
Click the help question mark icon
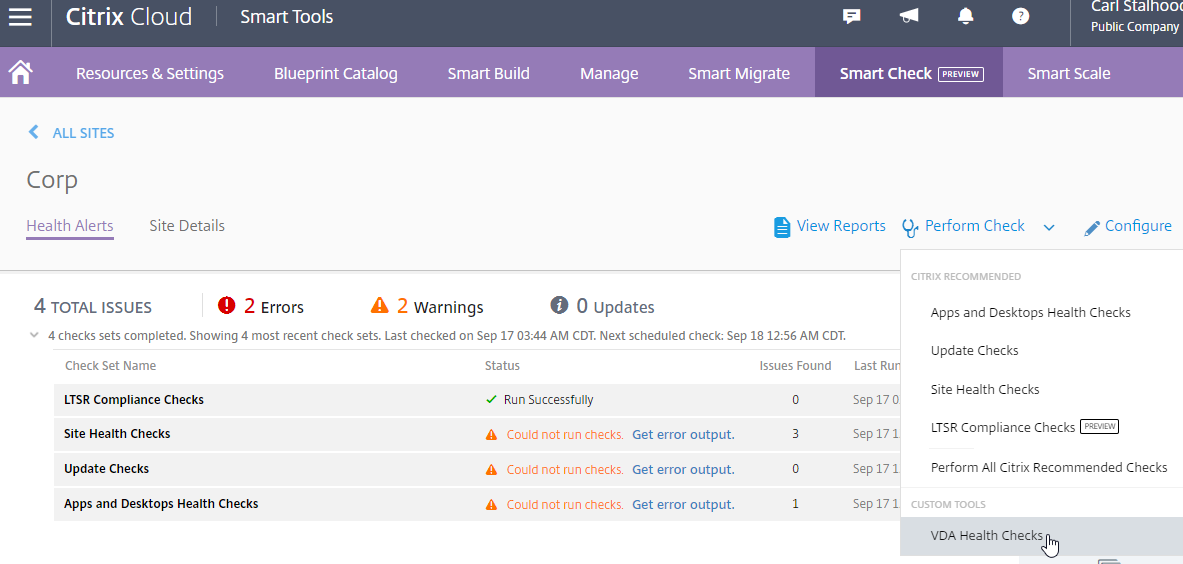[x=1021, y=16]
